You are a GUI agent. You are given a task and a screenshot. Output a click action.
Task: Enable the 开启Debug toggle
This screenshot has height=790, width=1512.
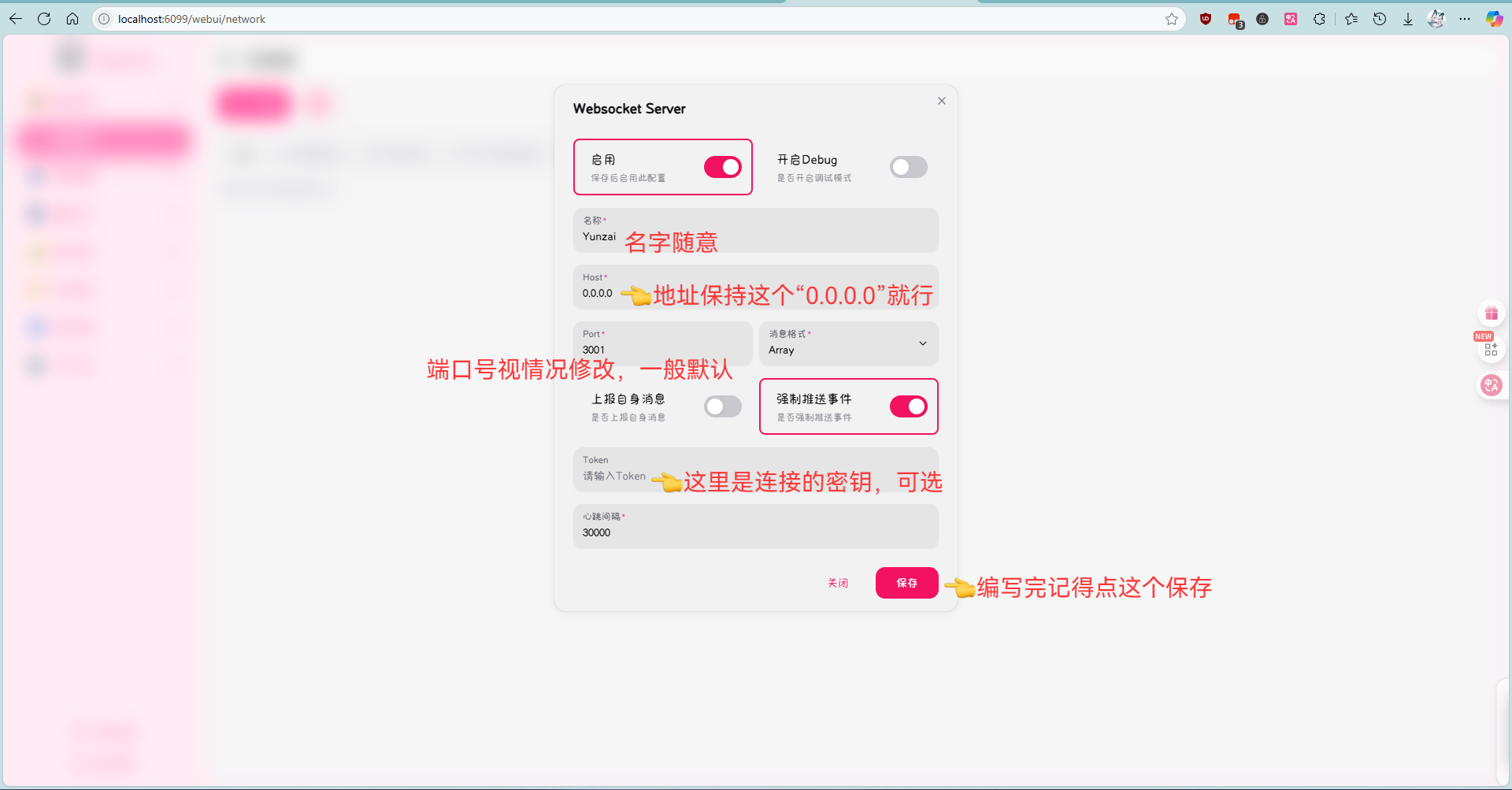(x=908, y=167)
